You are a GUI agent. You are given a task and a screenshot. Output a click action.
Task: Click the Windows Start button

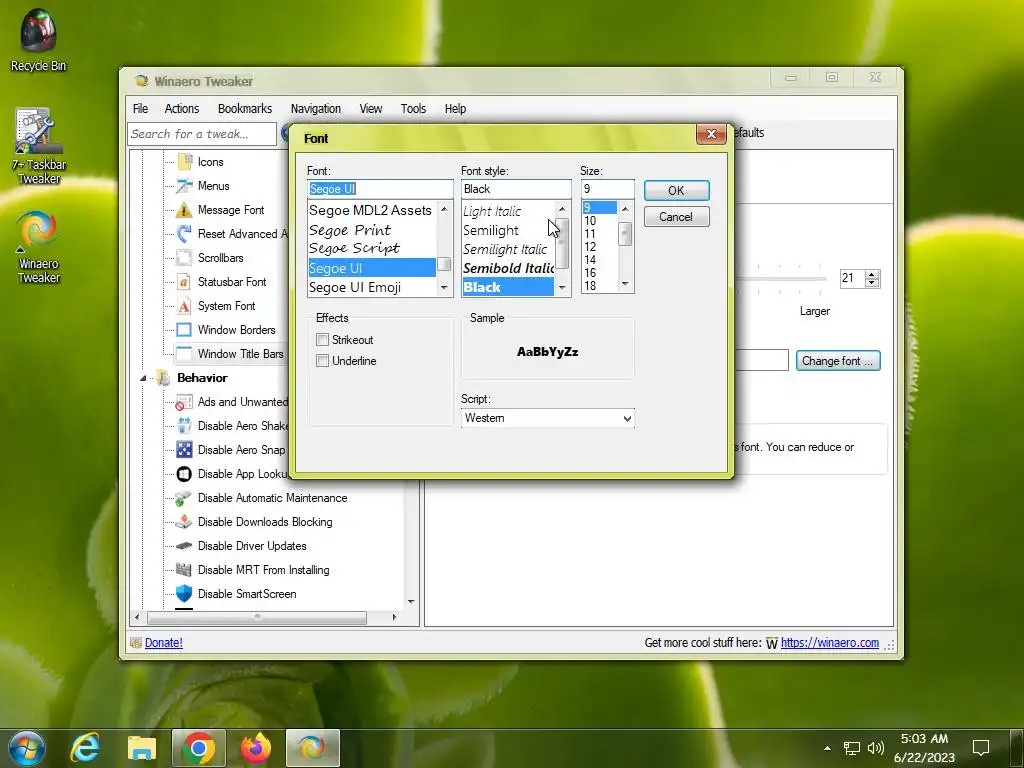click(x=27, y=748)
